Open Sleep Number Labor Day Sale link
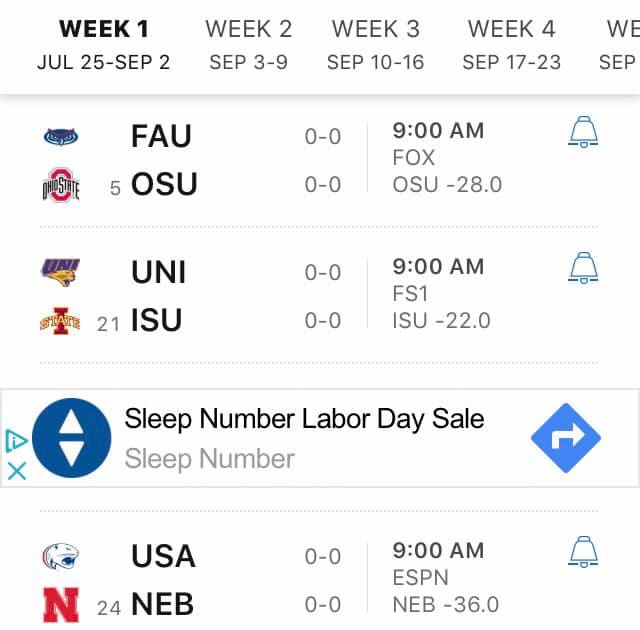 (304, 419)
